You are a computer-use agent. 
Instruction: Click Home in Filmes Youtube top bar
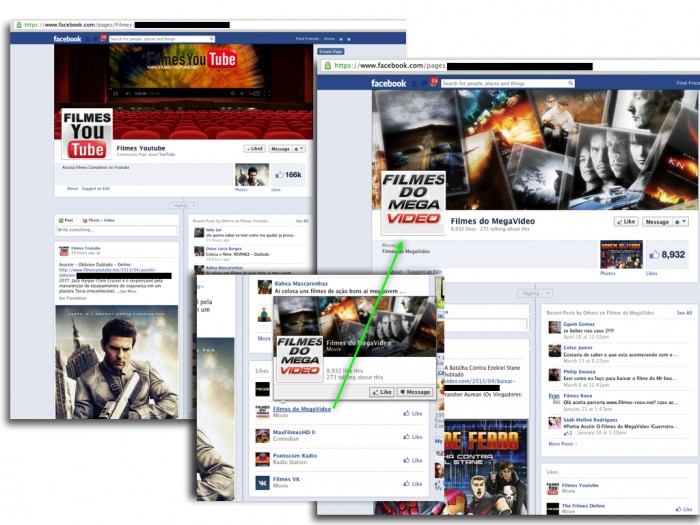329,39
